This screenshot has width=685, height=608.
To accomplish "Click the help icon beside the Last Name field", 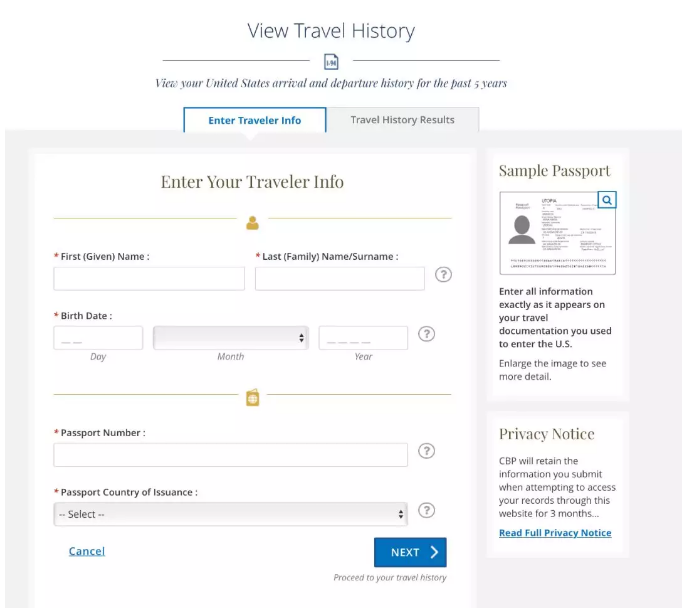I will coord(444,275).
